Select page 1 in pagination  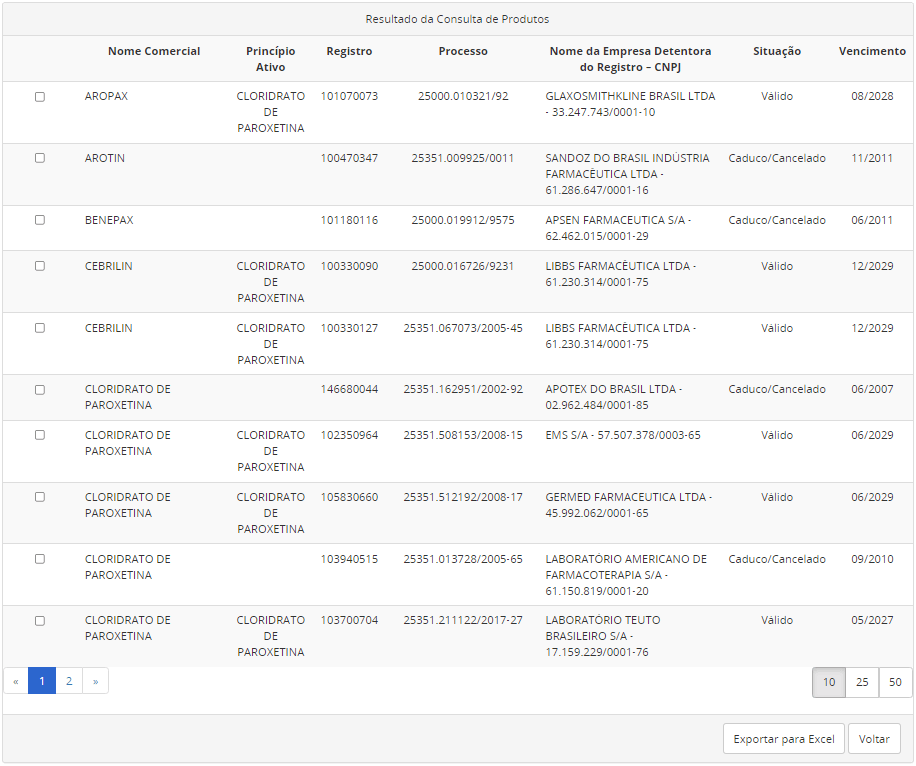coord(42,682)
